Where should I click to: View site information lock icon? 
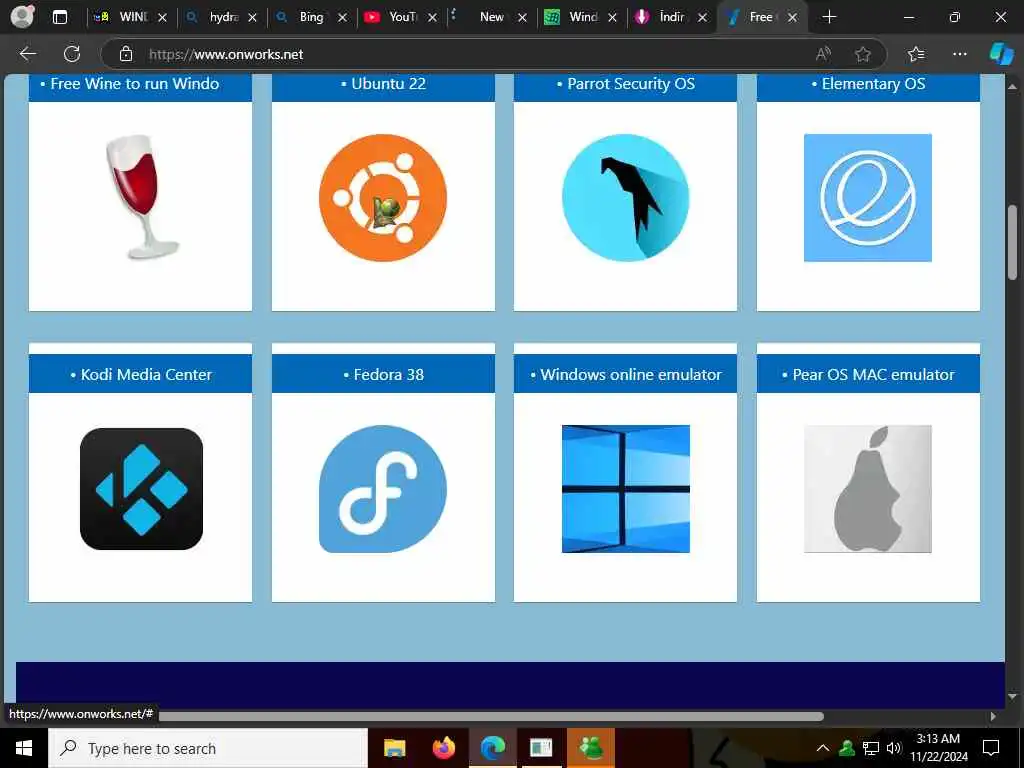(125, 54)
